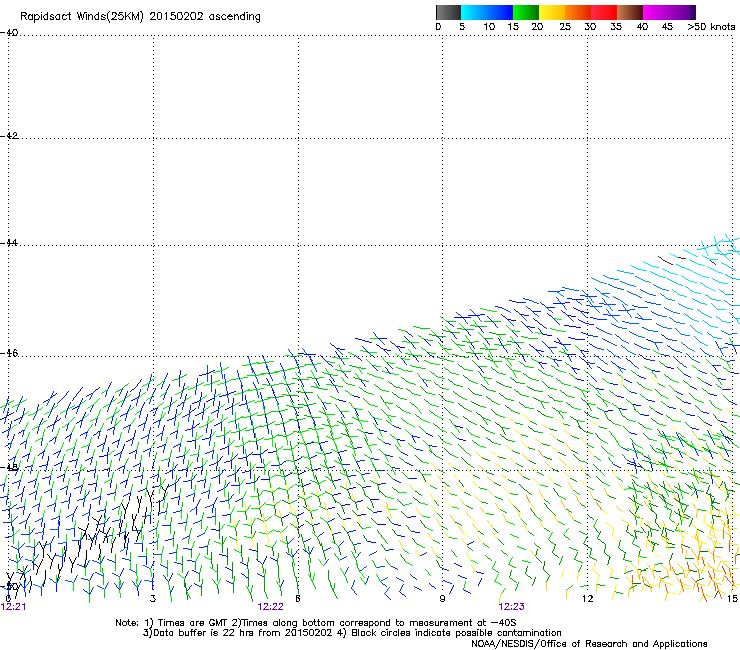Click the longitude '3' axis label
740x650 pixels.
point(153,599)
